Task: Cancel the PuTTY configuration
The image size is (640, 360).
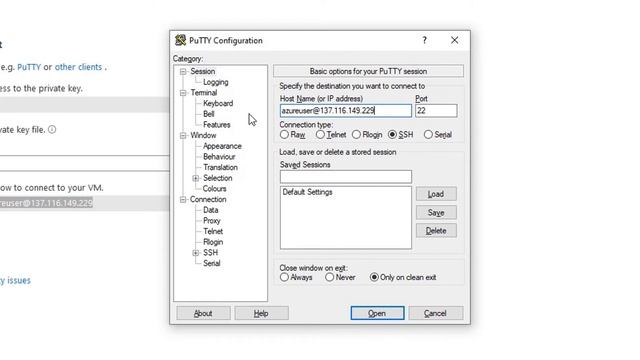Action: [x=436, y=313]
